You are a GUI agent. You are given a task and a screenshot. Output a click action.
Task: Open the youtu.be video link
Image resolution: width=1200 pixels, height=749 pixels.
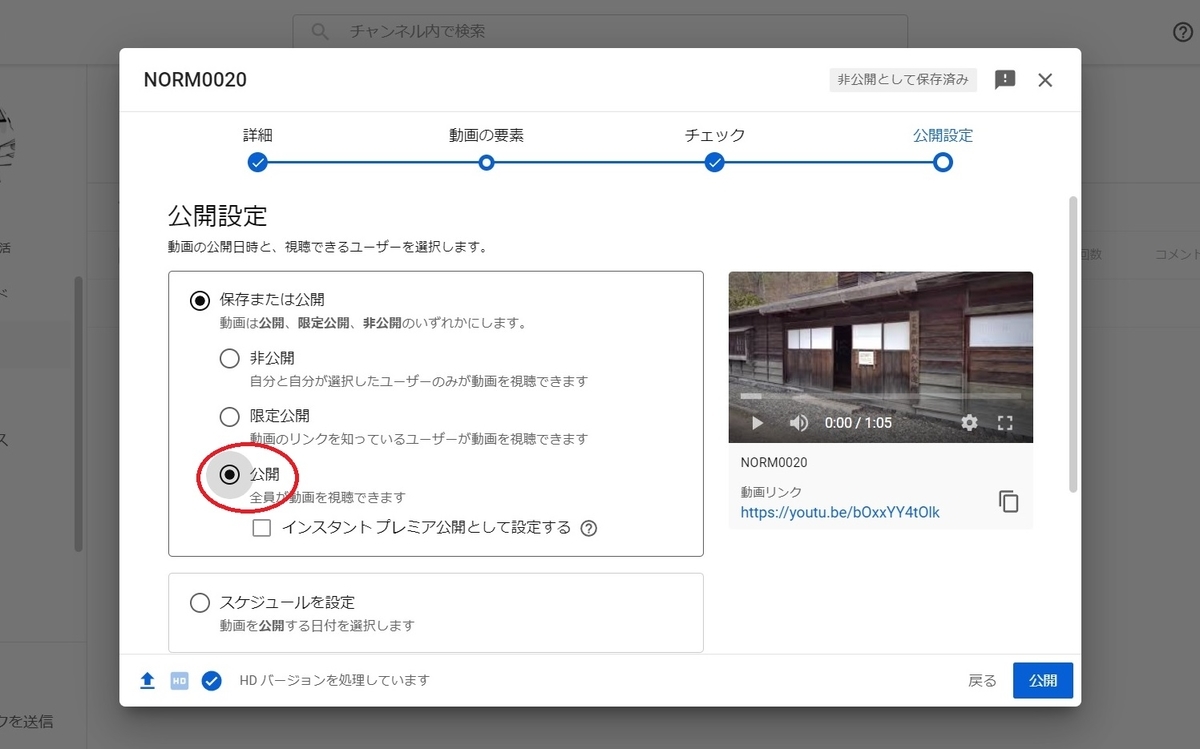[840, 512]
